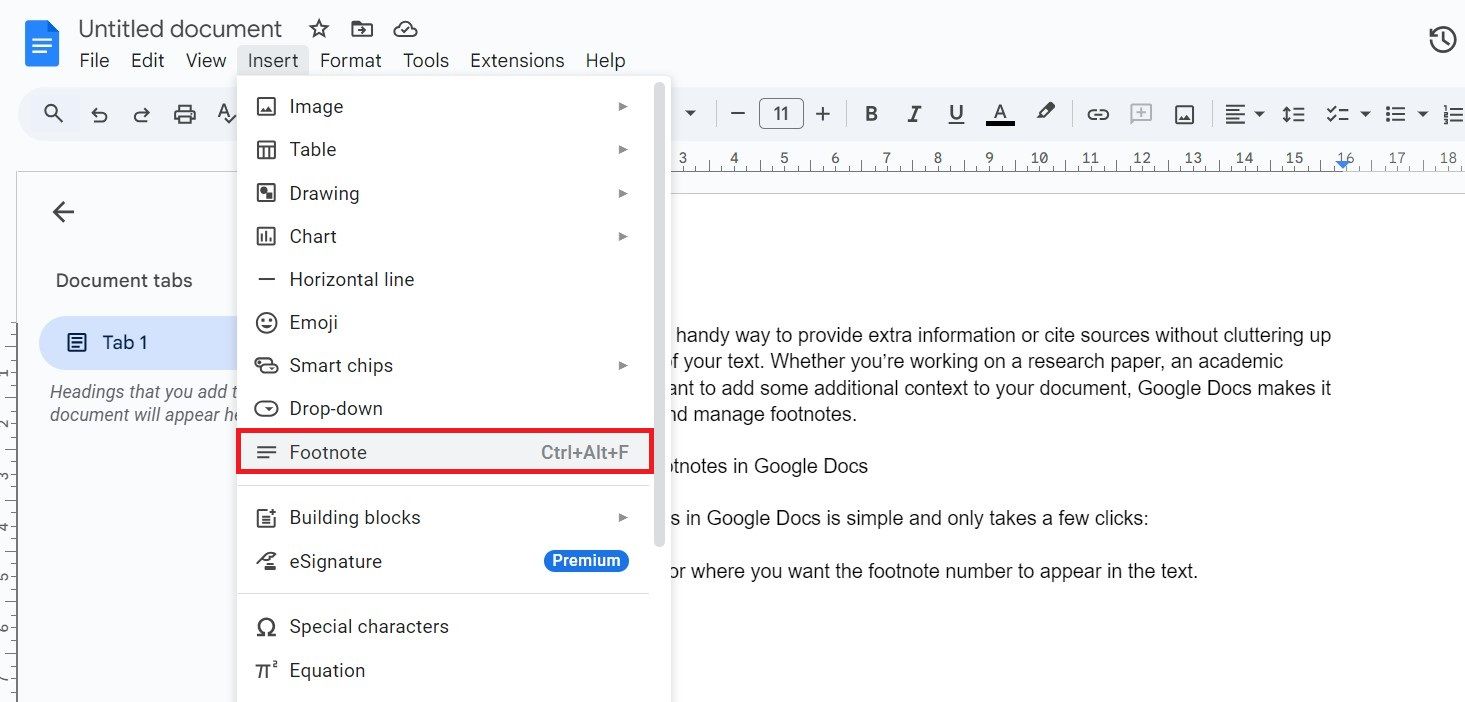Toggle underline formatting
1465x702 pixels.
tap(955, 113)
